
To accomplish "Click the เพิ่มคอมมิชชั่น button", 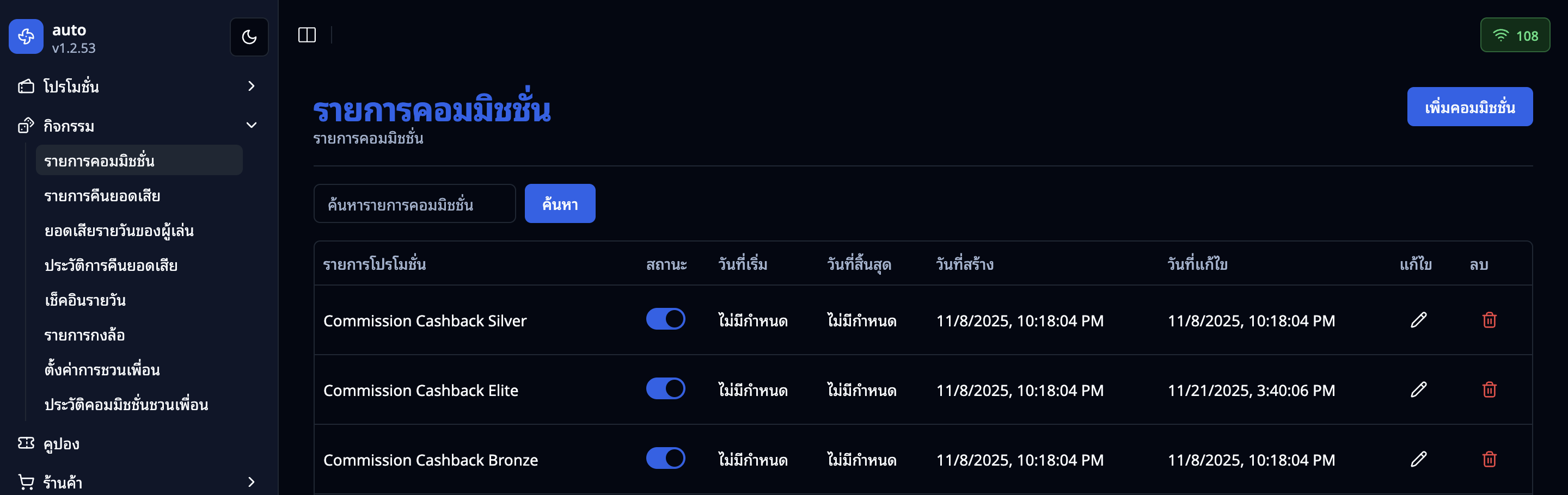I will click(x=1470, y=107).
